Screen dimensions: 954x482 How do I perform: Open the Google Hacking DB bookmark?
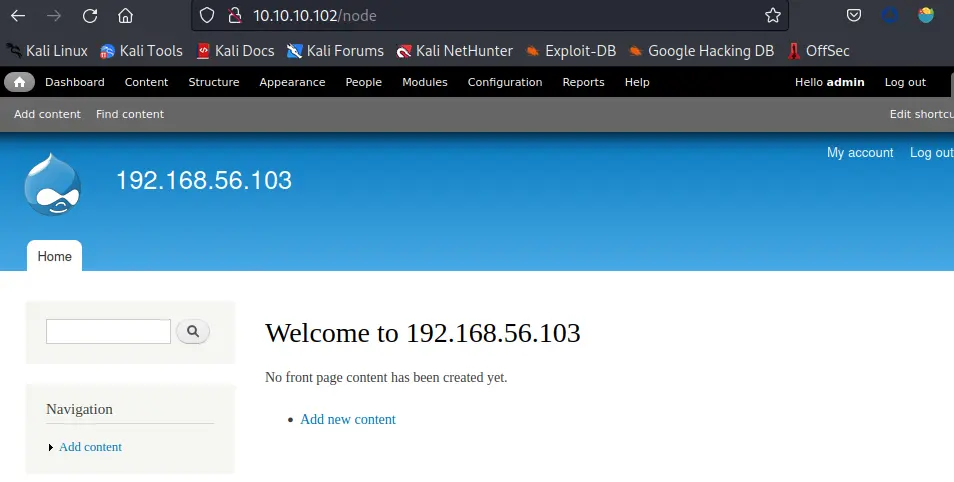(x=701, y=51)
